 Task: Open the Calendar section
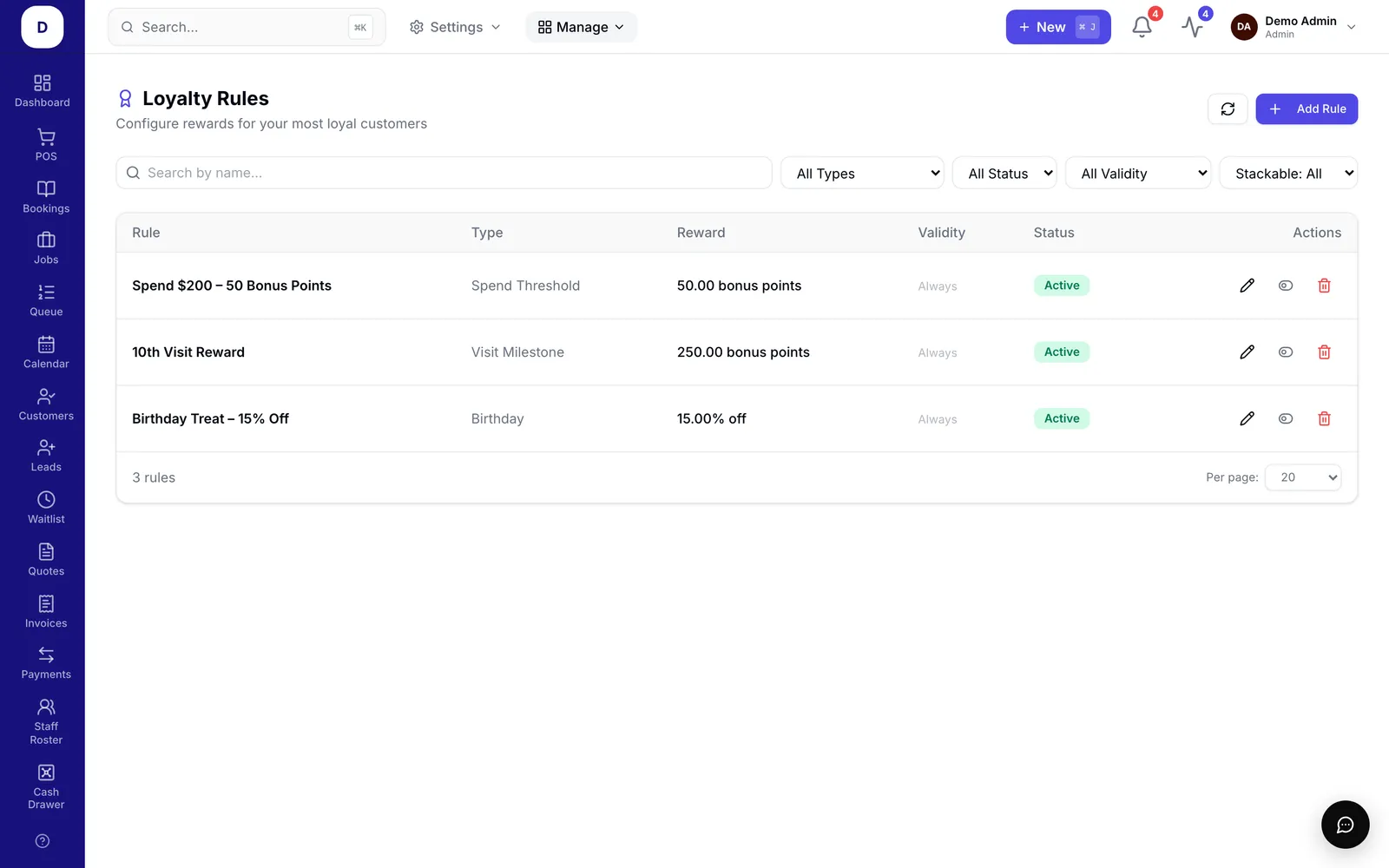click(x=46, y=352)
